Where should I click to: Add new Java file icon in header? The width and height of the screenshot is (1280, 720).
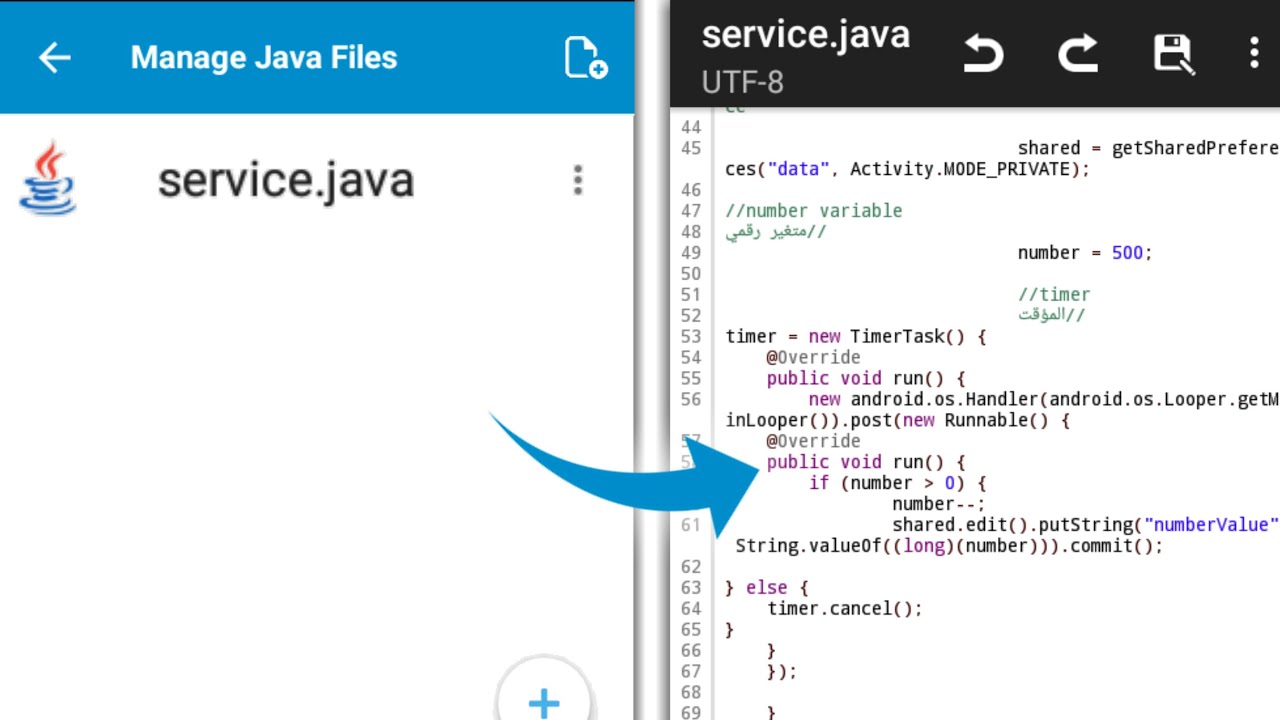coord(585,57)
